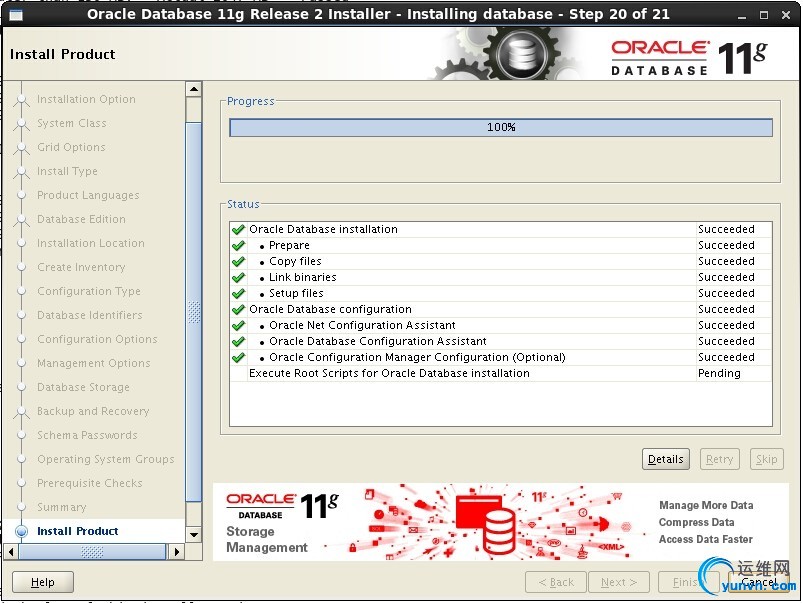Select the Oracle Net Configuration Assistant row
803x603 pixels.
501,325
